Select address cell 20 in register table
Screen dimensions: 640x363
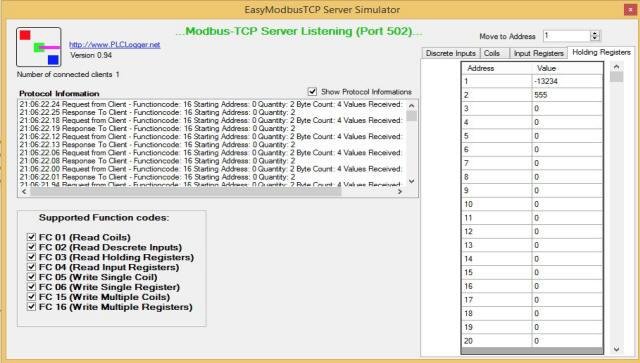coord(497,341)
